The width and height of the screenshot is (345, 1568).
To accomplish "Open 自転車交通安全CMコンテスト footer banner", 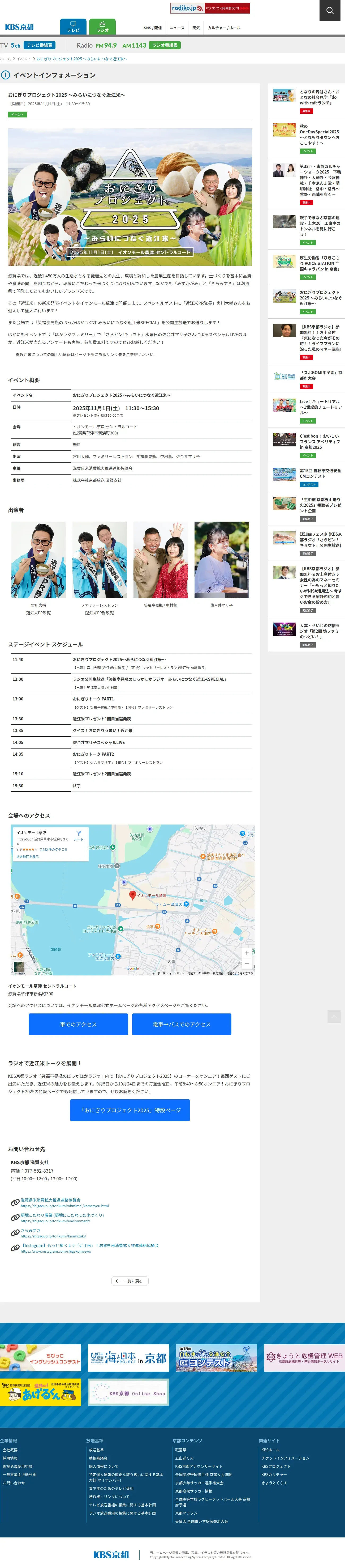I will point(216,1358).
